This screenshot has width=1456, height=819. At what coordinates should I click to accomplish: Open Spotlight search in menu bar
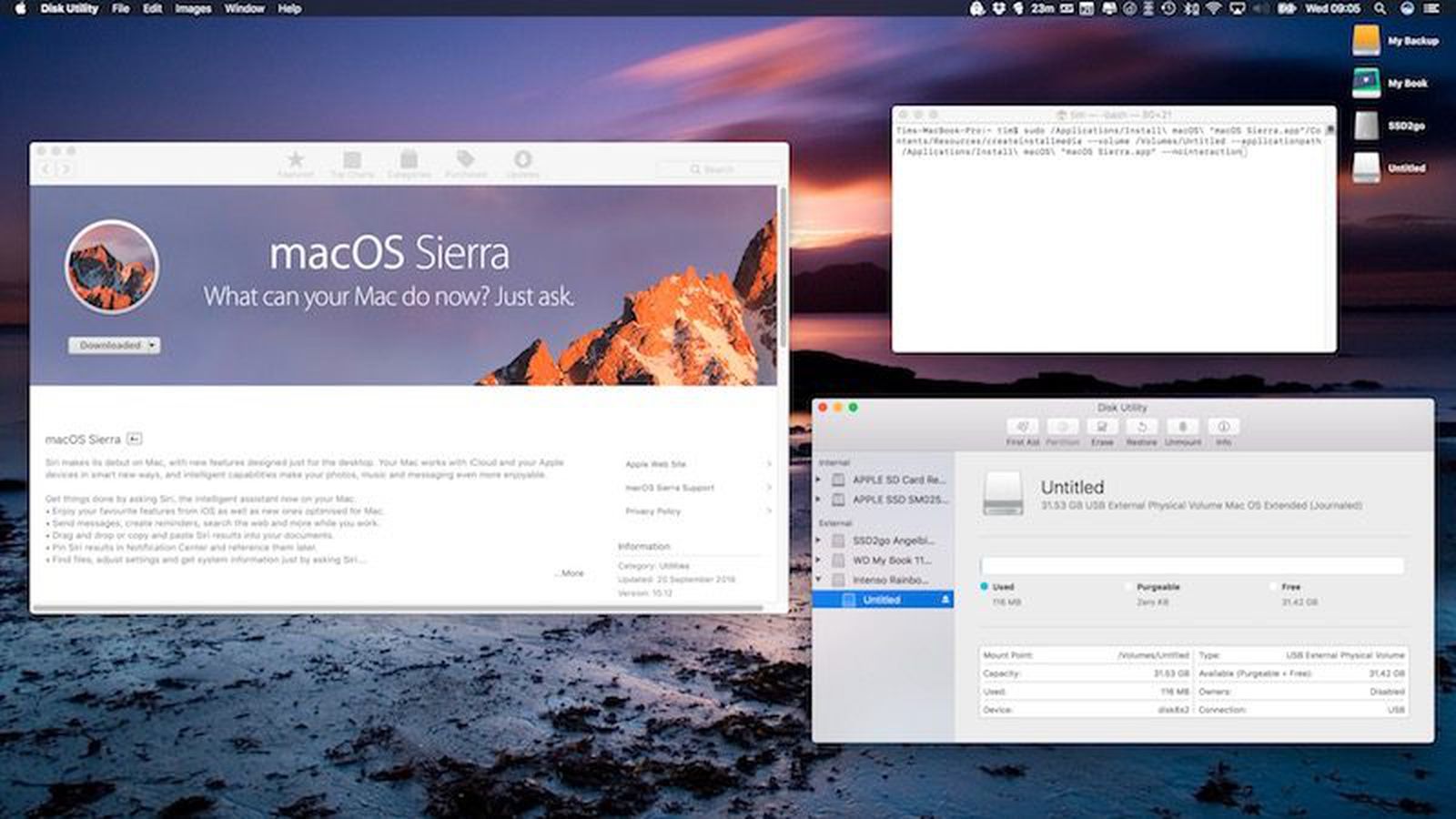(x=1380, y=9)
